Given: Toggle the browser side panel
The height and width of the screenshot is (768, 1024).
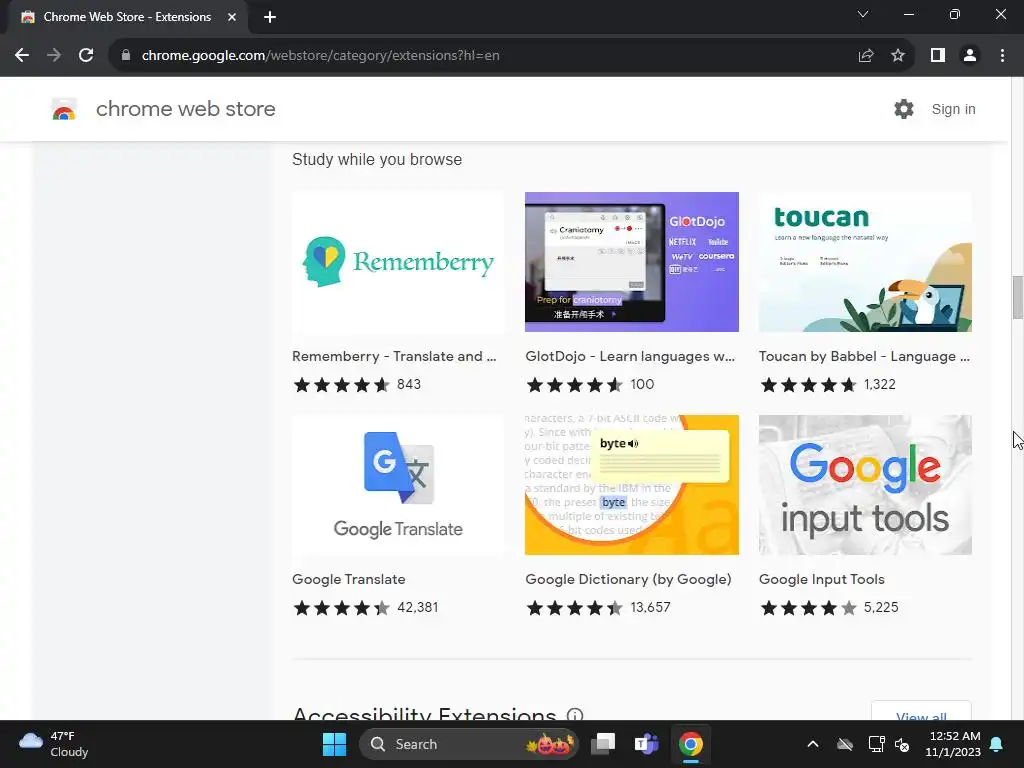Looking at the screenshot, I should (938, 56).
